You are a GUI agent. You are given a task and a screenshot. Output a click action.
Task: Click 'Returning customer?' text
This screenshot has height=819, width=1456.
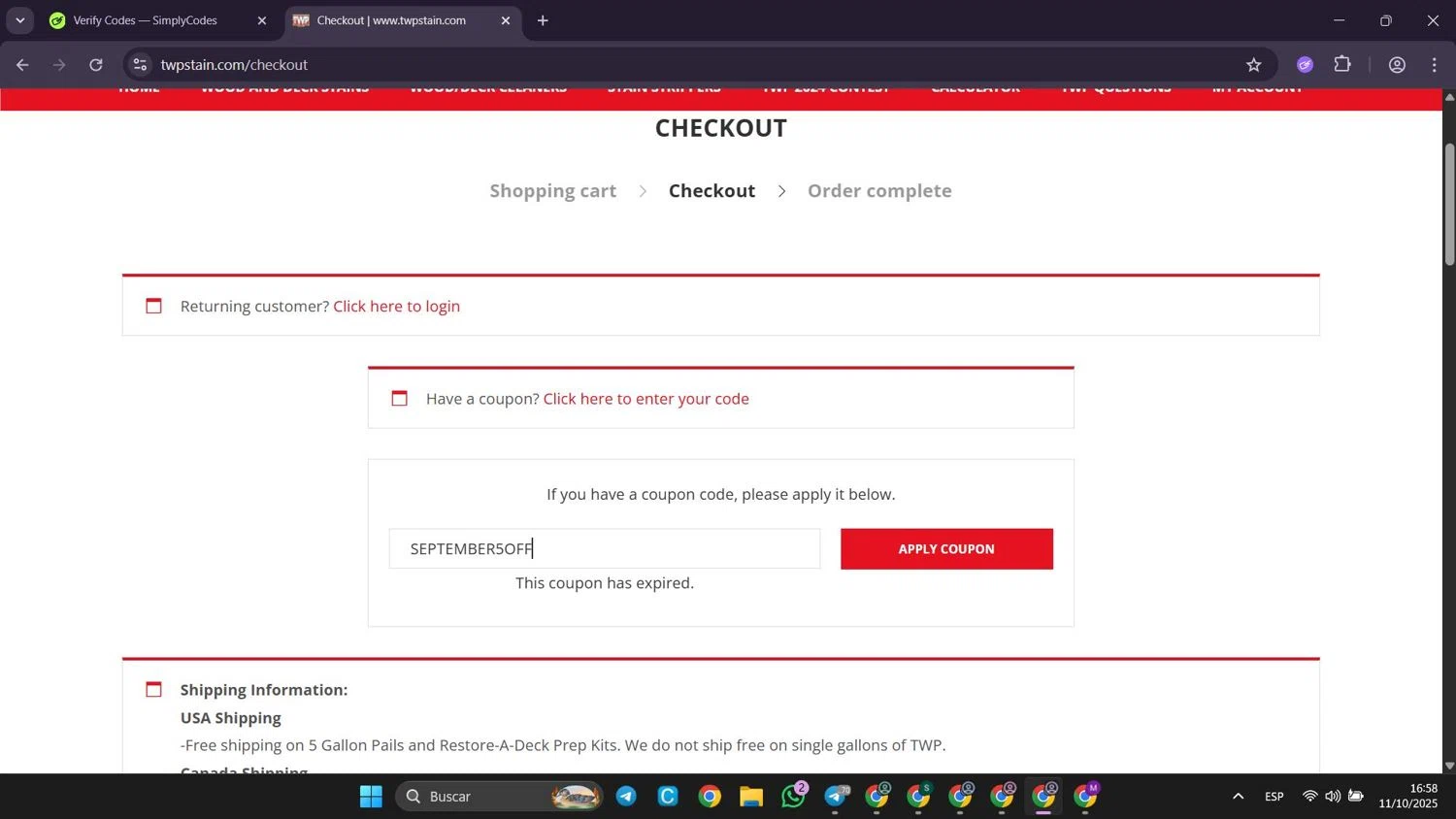coord(254,307)
